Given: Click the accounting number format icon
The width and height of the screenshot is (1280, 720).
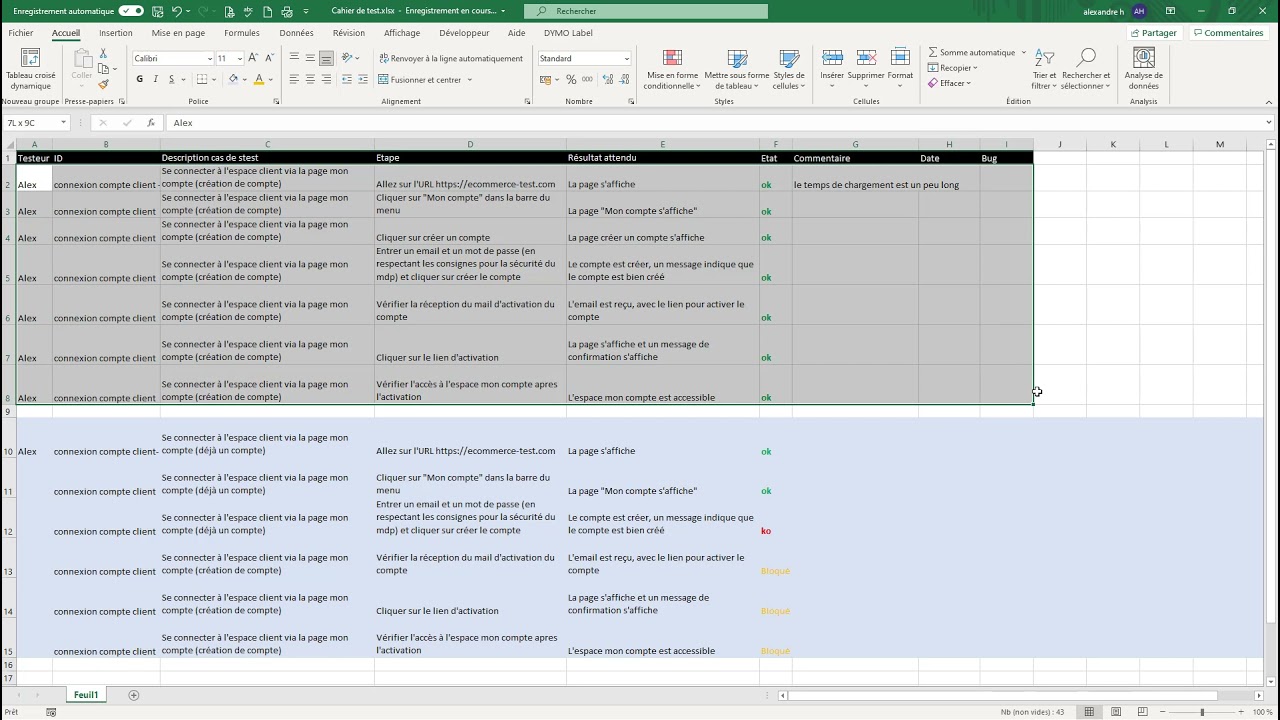Looking at the screenshot, I should [x=547, y=79].
